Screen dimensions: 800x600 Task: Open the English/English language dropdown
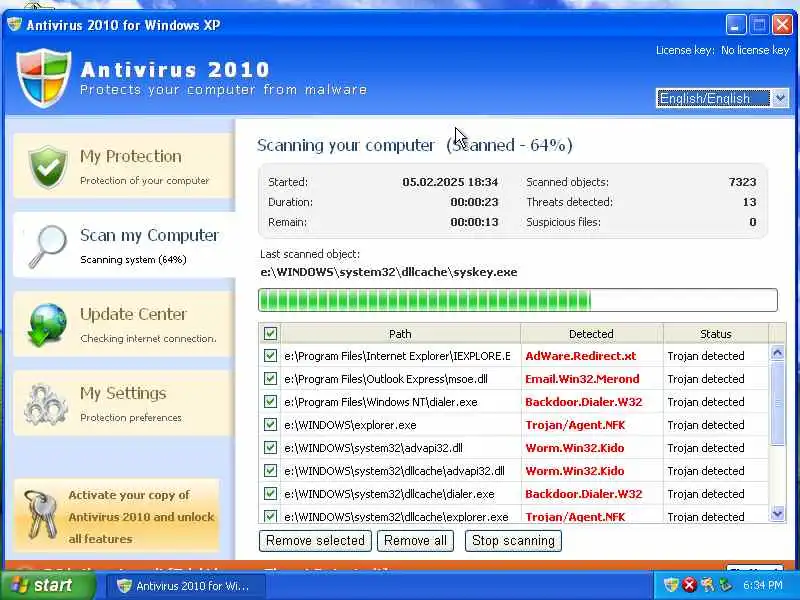tap(722, 98)
